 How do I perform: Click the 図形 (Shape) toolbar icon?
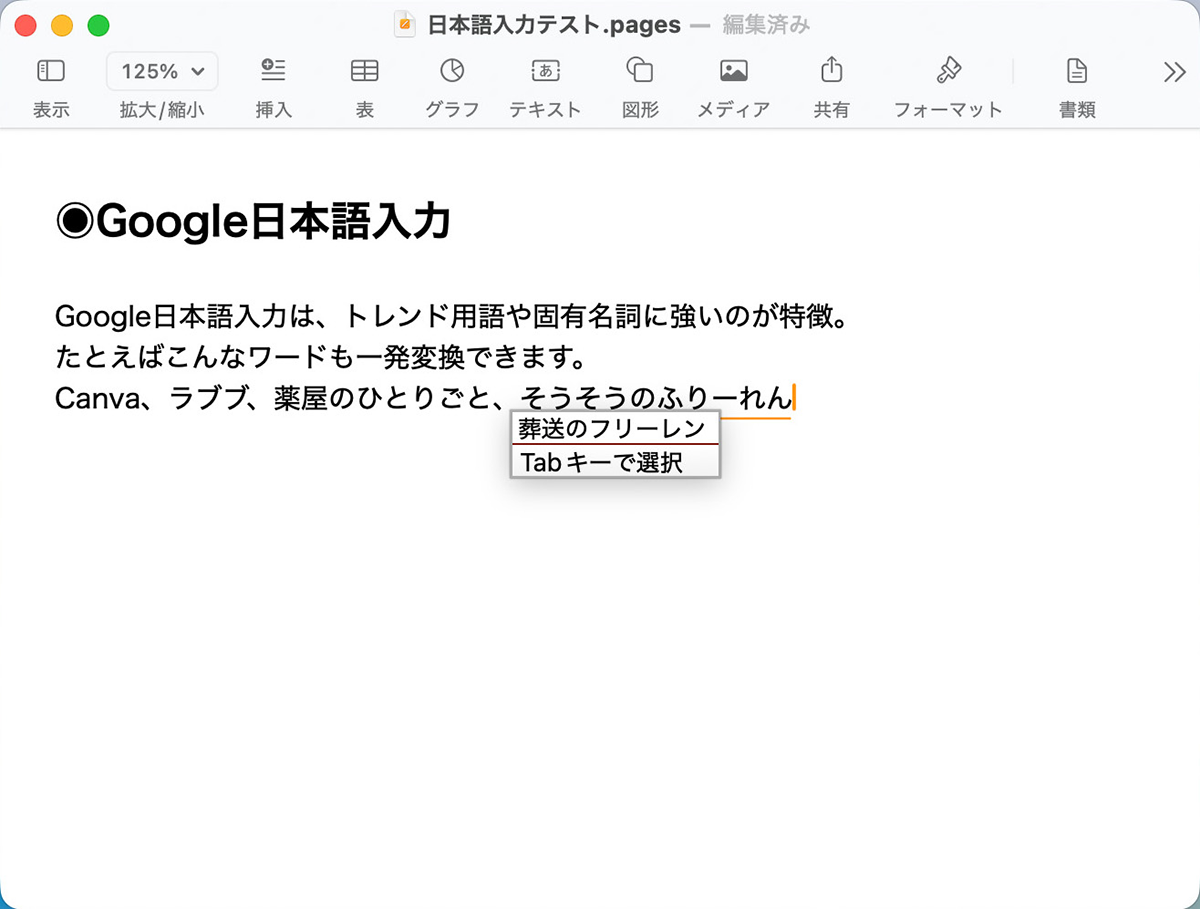coord(640,71)
